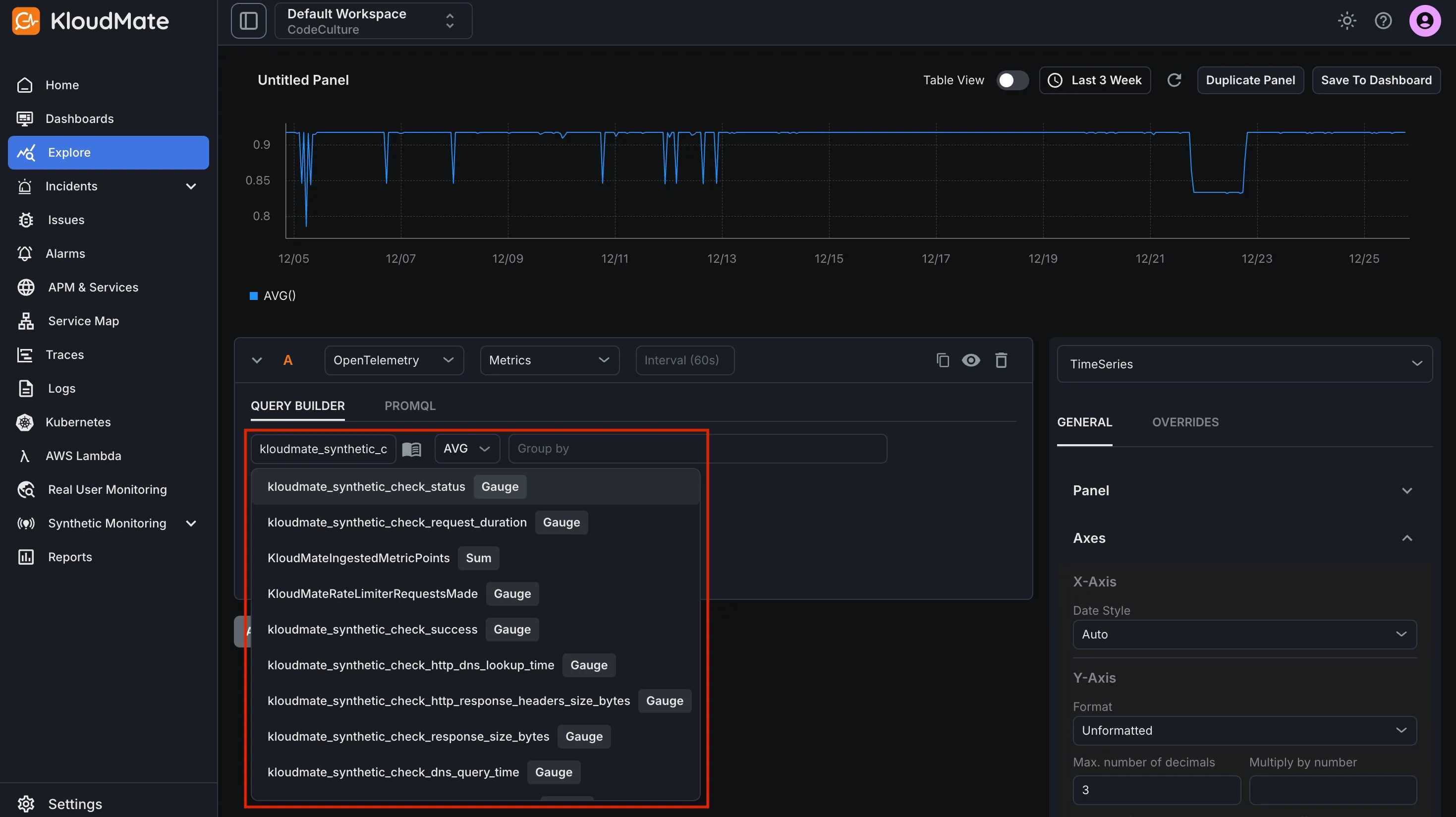Image resolution: width=1456 pixels, height=817 pixels.
Task: Click the copy query icon for query A
Action: pyautogui.click(x=942, y=360)
